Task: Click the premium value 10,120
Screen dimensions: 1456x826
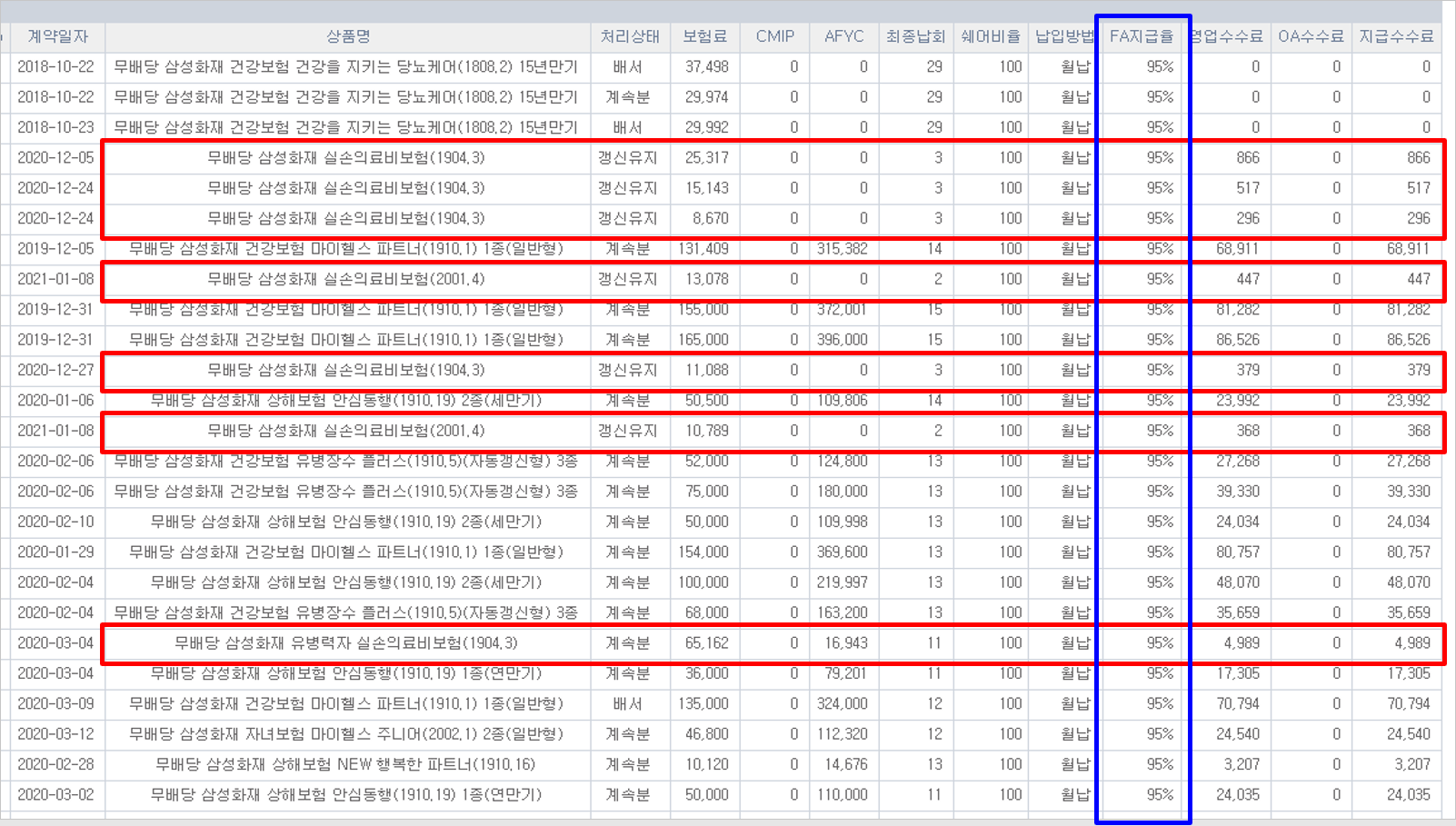Action: tap(706, 764)
